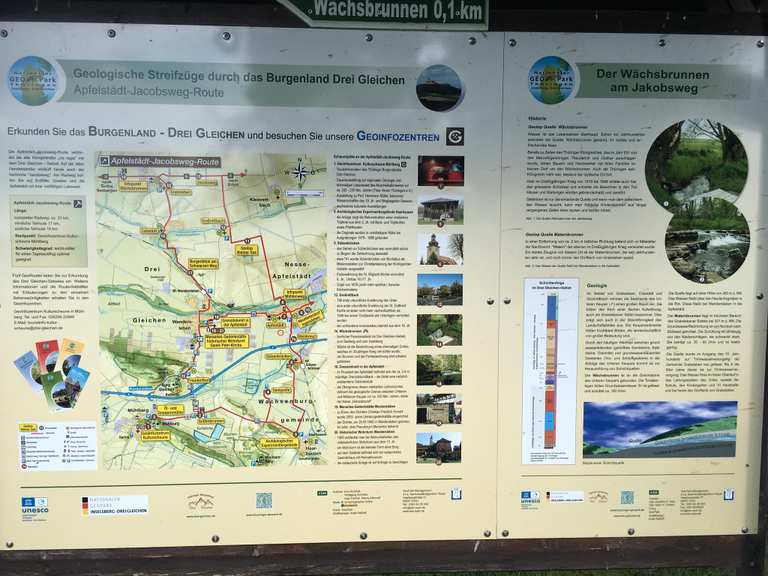Select the last brick building photo in the list

click(x=439, y=448)
